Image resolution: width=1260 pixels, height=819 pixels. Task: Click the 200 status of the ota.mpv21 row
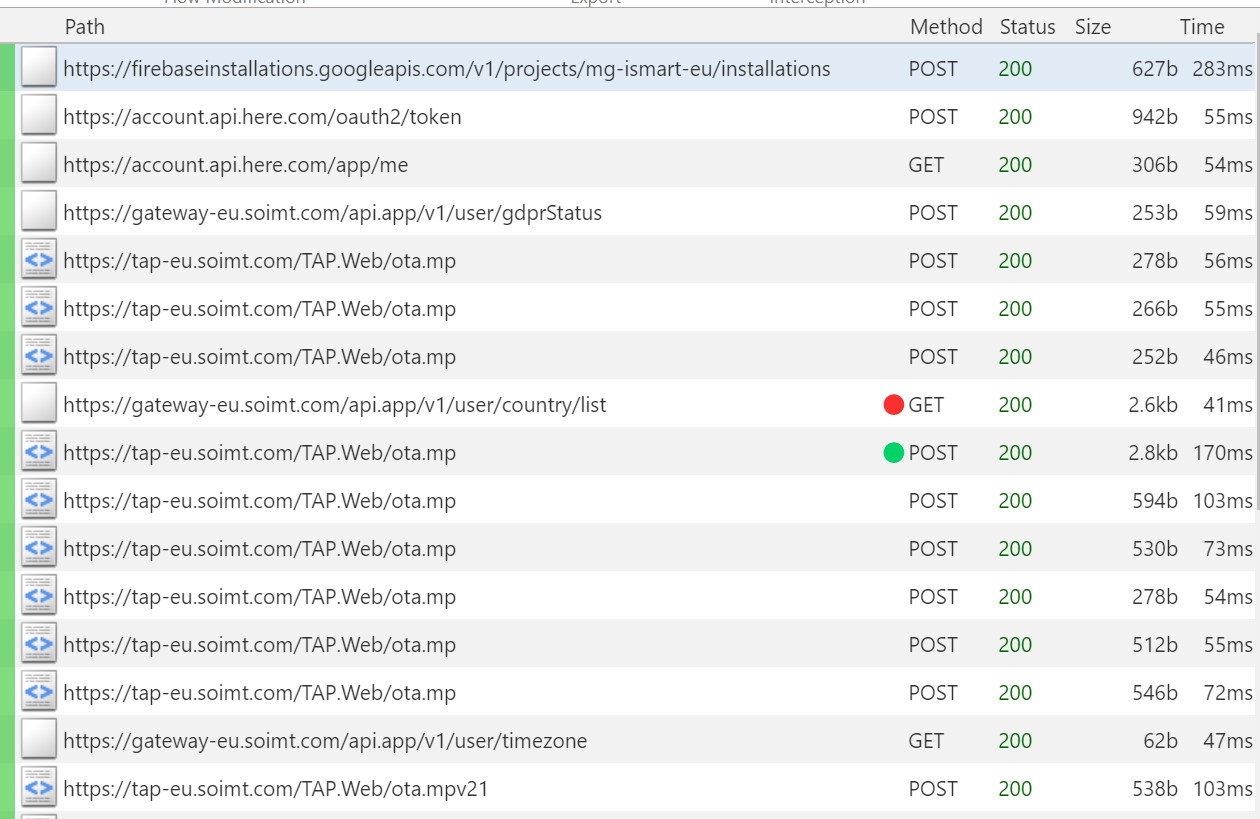pyautogui.click(x=1015, y=789)
